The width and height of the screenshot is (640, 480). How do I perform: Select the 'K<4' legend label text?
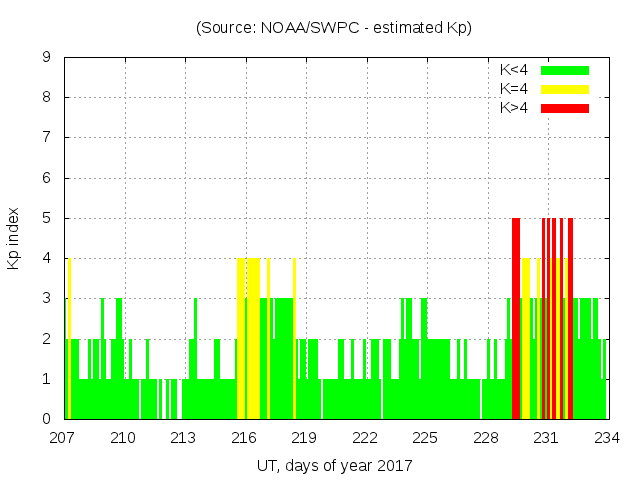(514, 70)
